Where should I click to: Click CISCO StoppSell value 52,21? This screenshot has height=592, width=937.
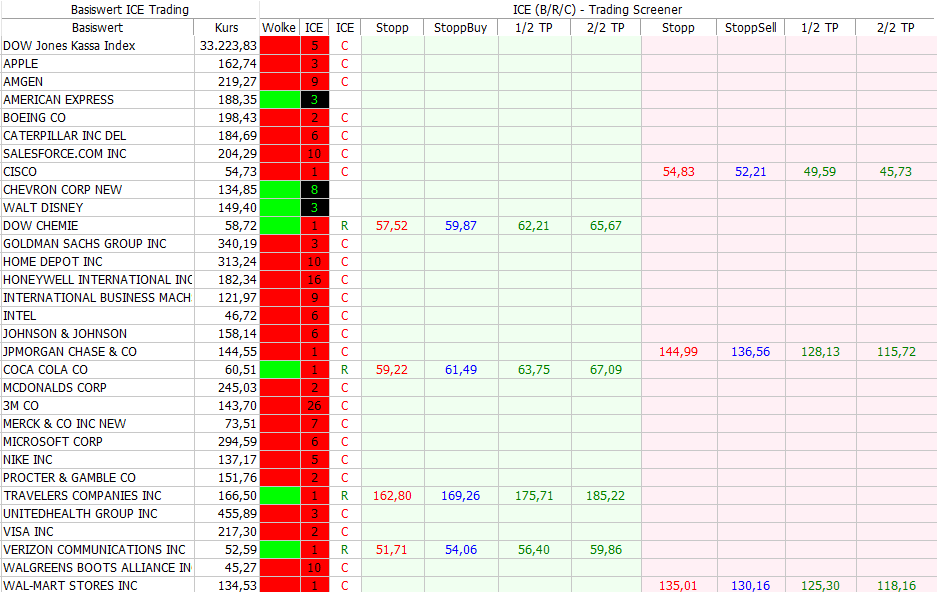point(751,171)
